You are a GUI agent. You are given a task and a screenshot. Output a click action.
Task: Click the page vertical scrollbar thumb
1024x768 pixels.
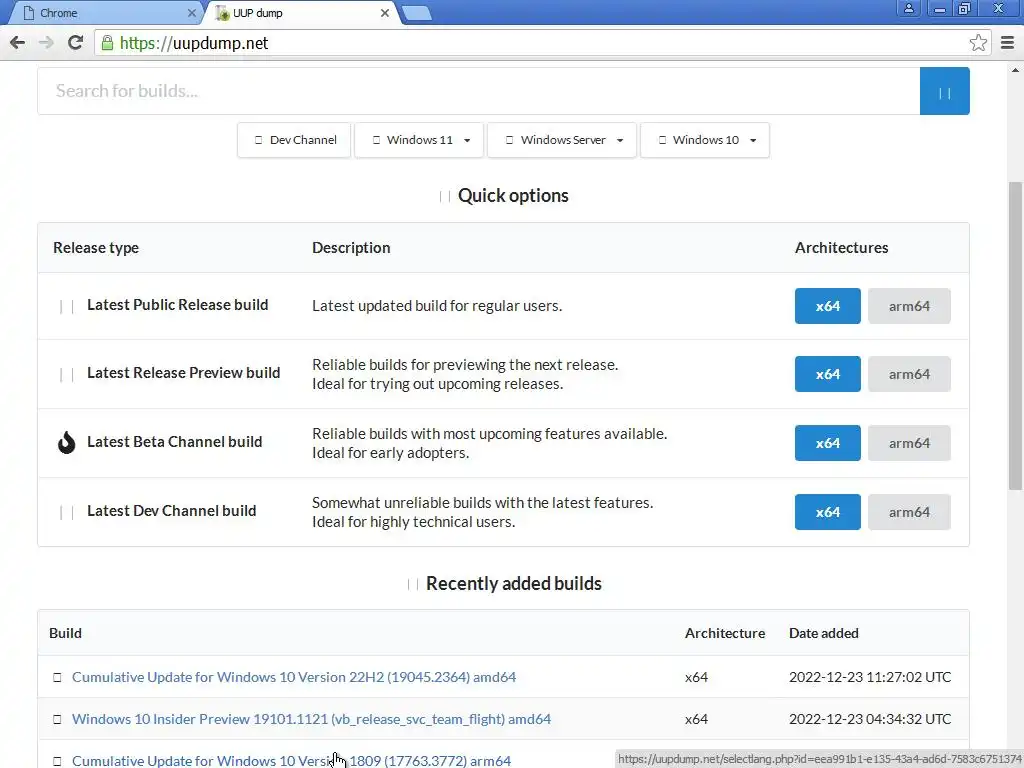coord(1015,336)
